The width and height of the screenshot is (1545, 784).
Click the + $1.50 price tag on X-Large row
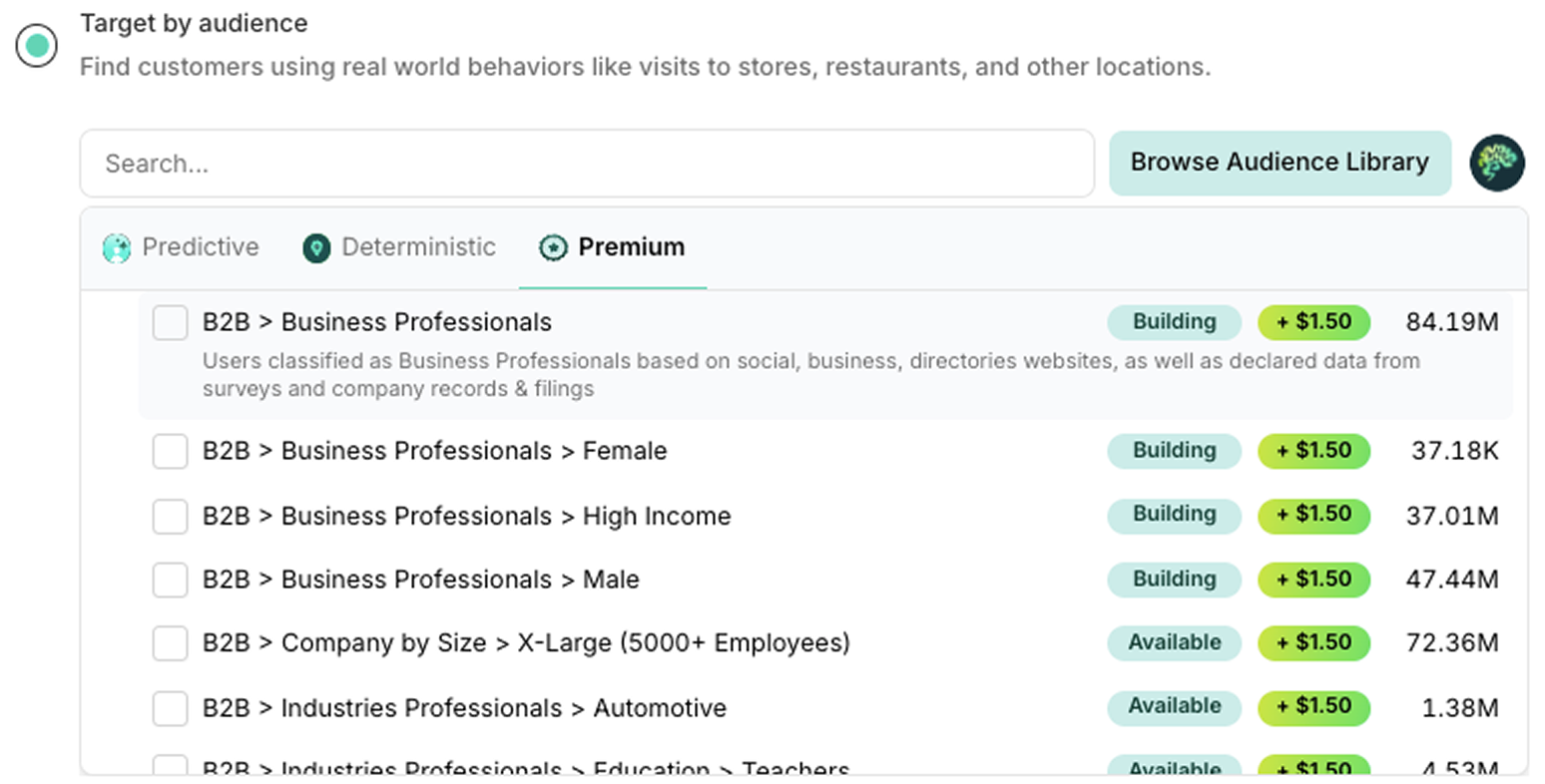(x=1313, y=642)
